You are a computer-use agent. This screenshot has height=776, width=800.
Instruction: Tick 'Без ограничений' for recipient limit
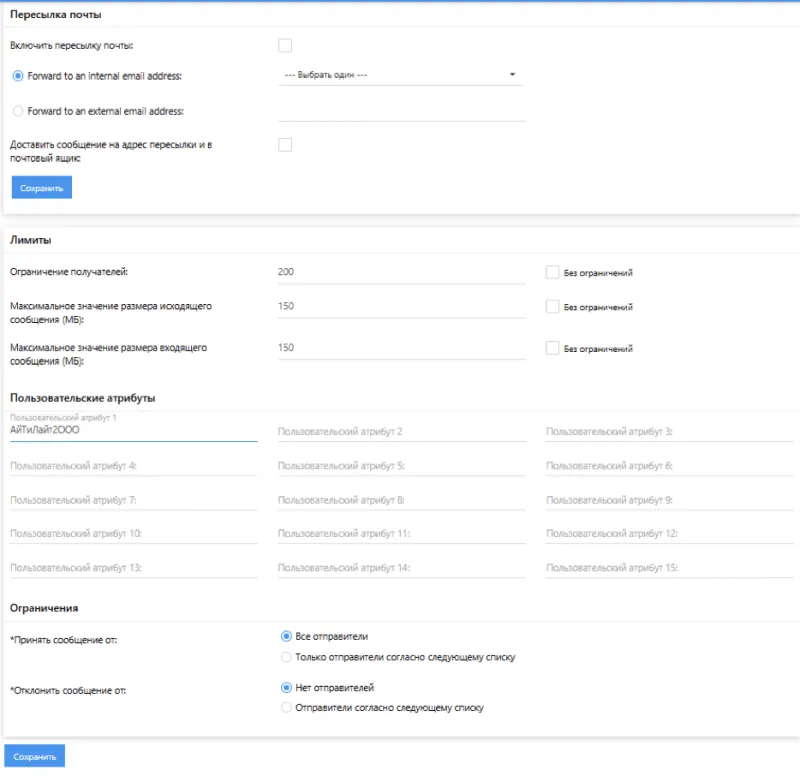[552, 272]
